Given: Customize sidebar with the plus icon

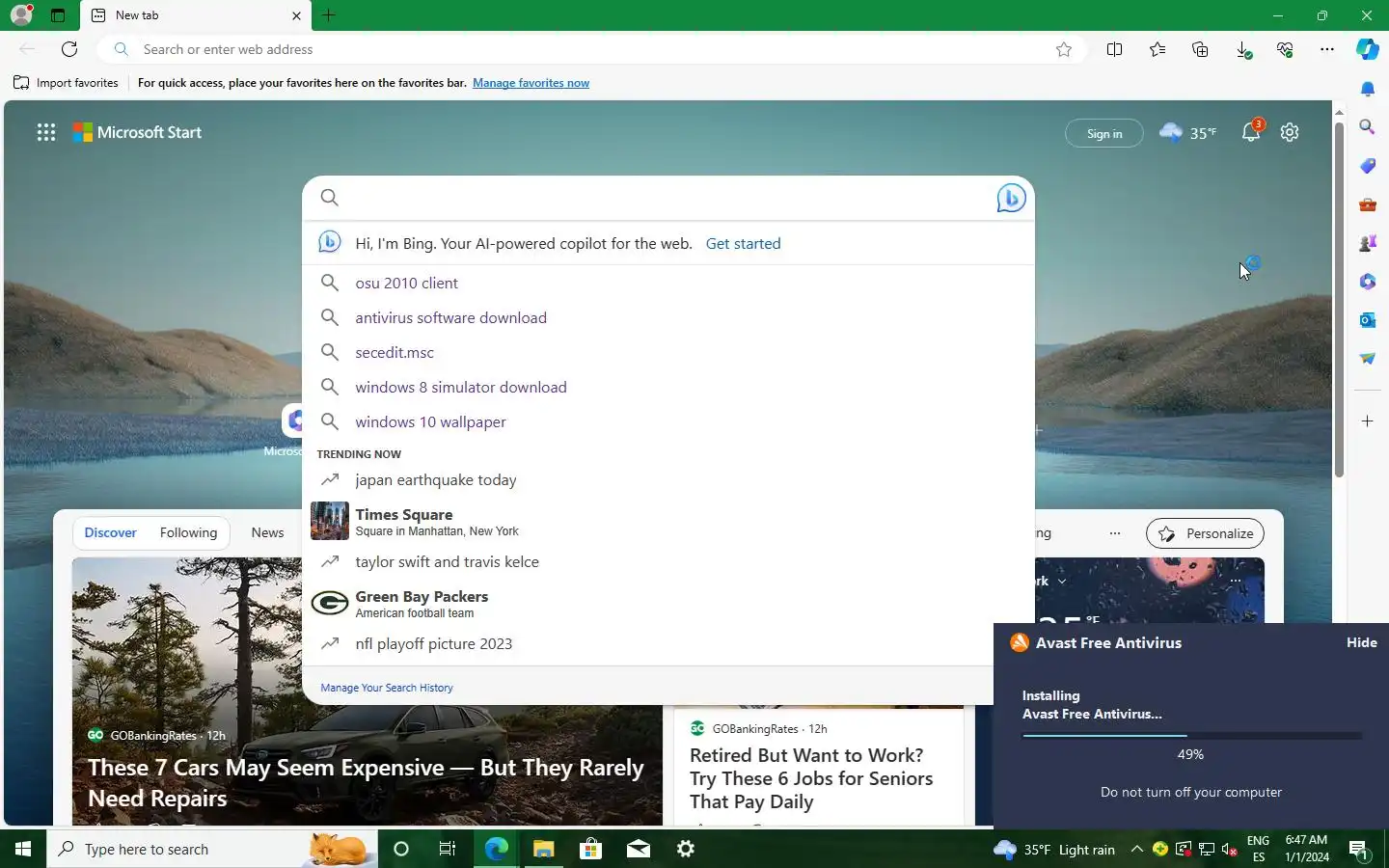Looking at the screenshot, I should [1368, 421].
